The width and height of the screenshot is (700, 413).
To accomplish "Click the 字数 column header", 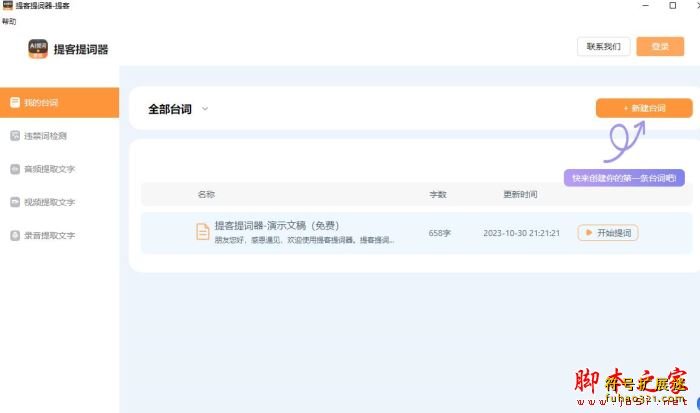I will coord(438,194).
